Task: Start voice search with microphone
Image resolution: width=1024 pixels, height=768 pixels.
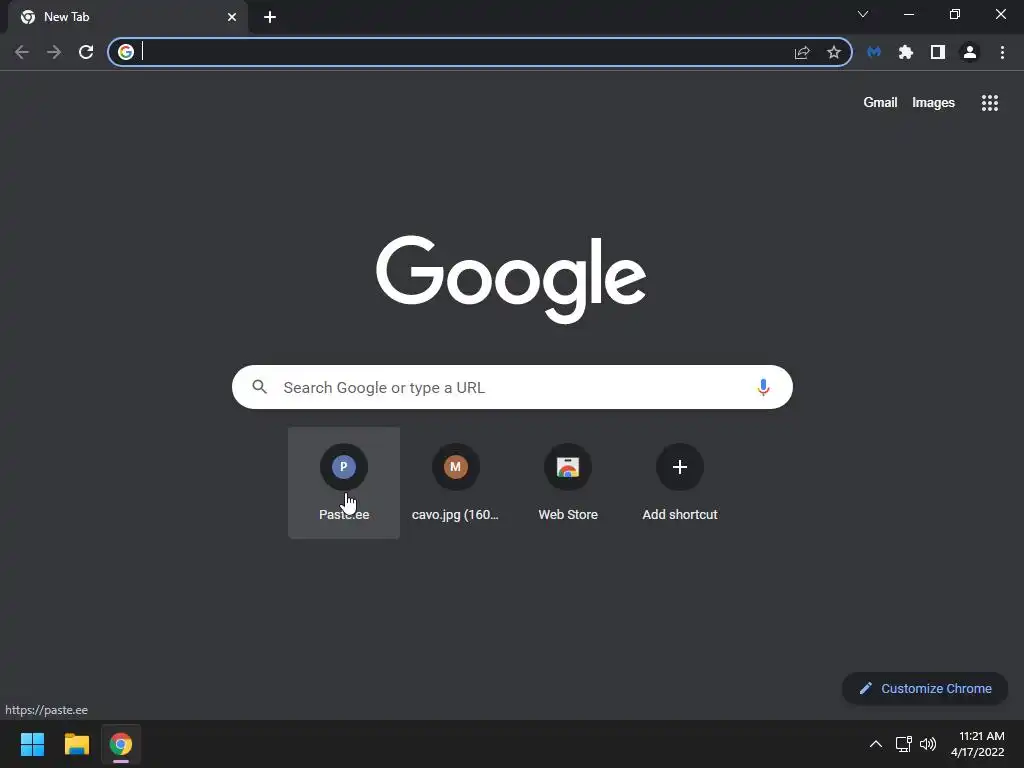Action: (763, 387)
